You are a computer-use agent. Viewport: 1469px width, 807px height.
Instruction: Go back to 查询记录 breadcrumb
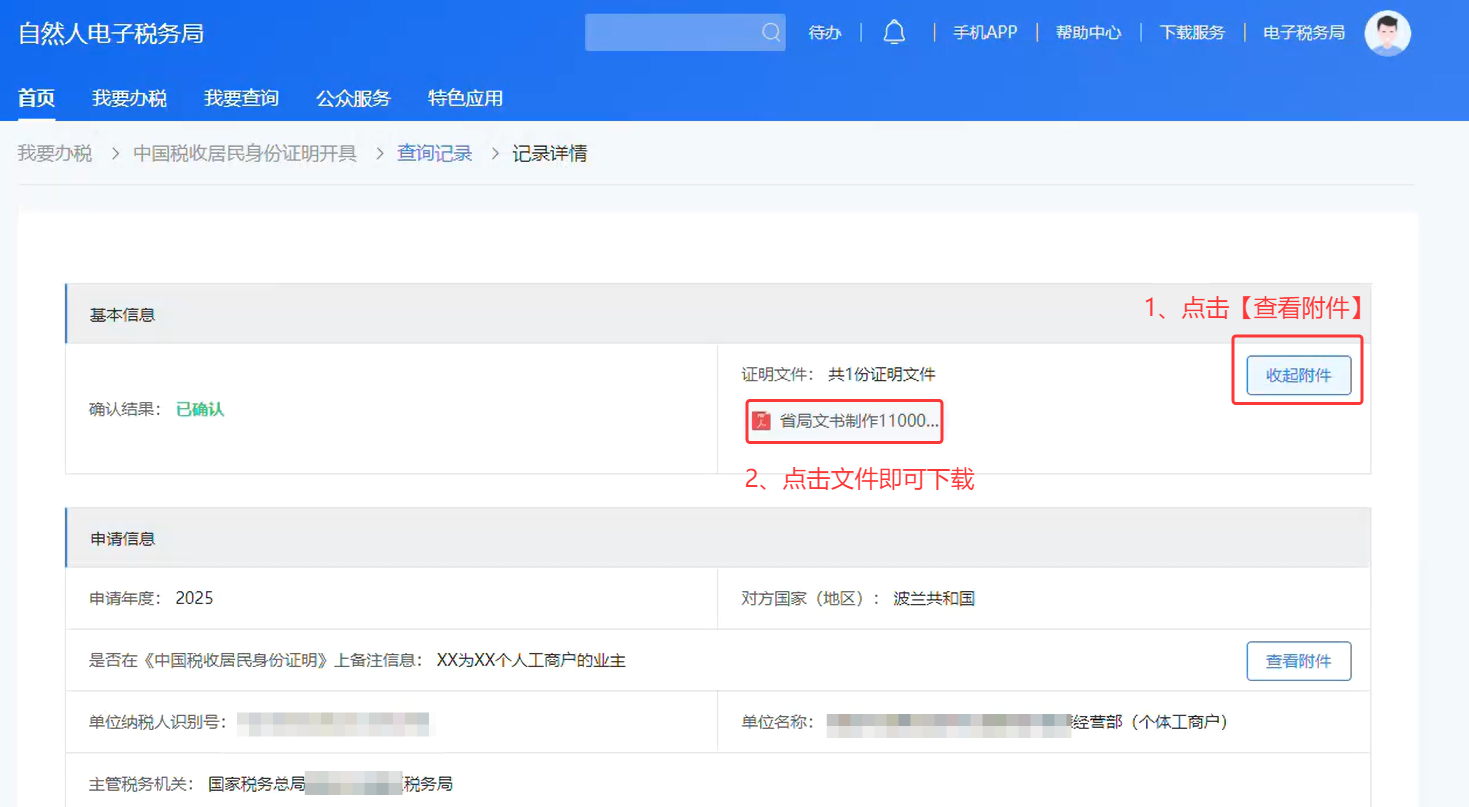tap(434, 154)
